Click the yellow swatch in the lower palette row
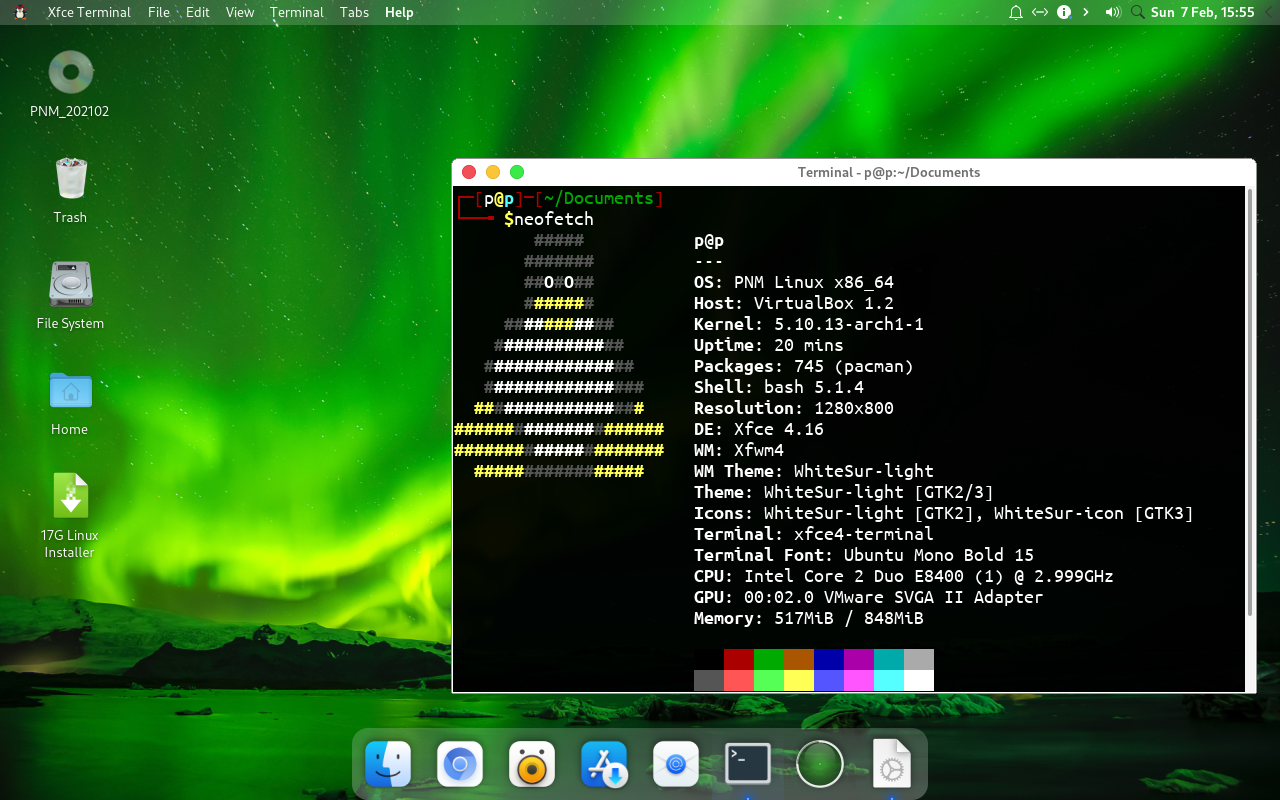The width and height of the screenshot is (1280, 800). (799, 680)
